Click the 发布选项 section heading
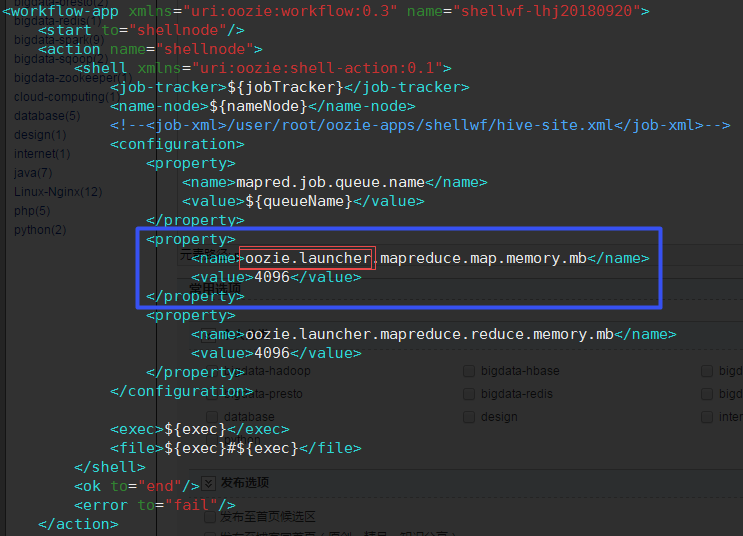 (x=245, y=482)
